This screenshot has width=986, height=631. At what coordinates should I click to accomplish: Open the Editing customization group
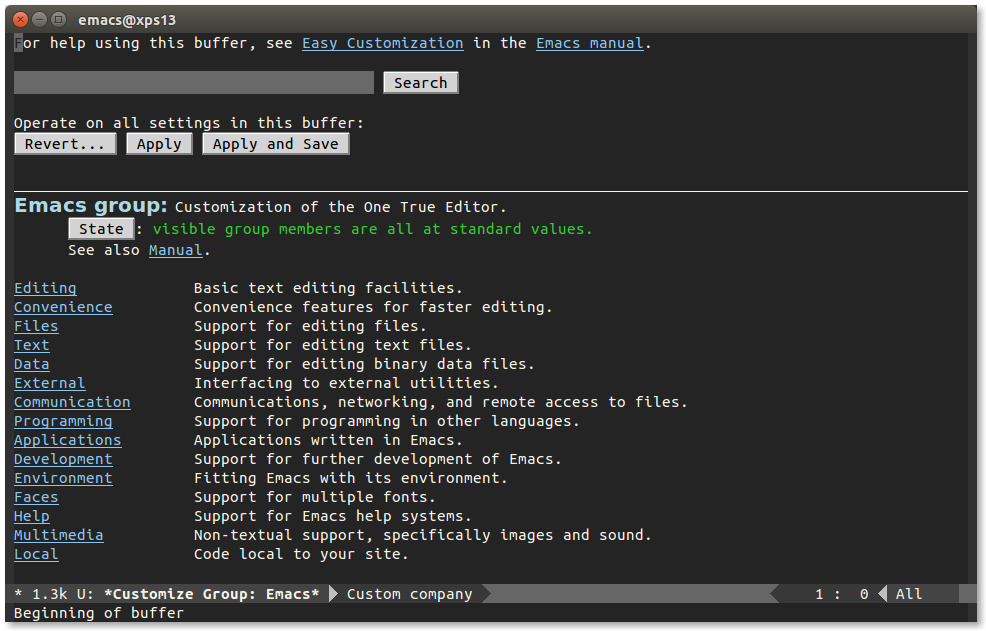(x=45, y=288)
